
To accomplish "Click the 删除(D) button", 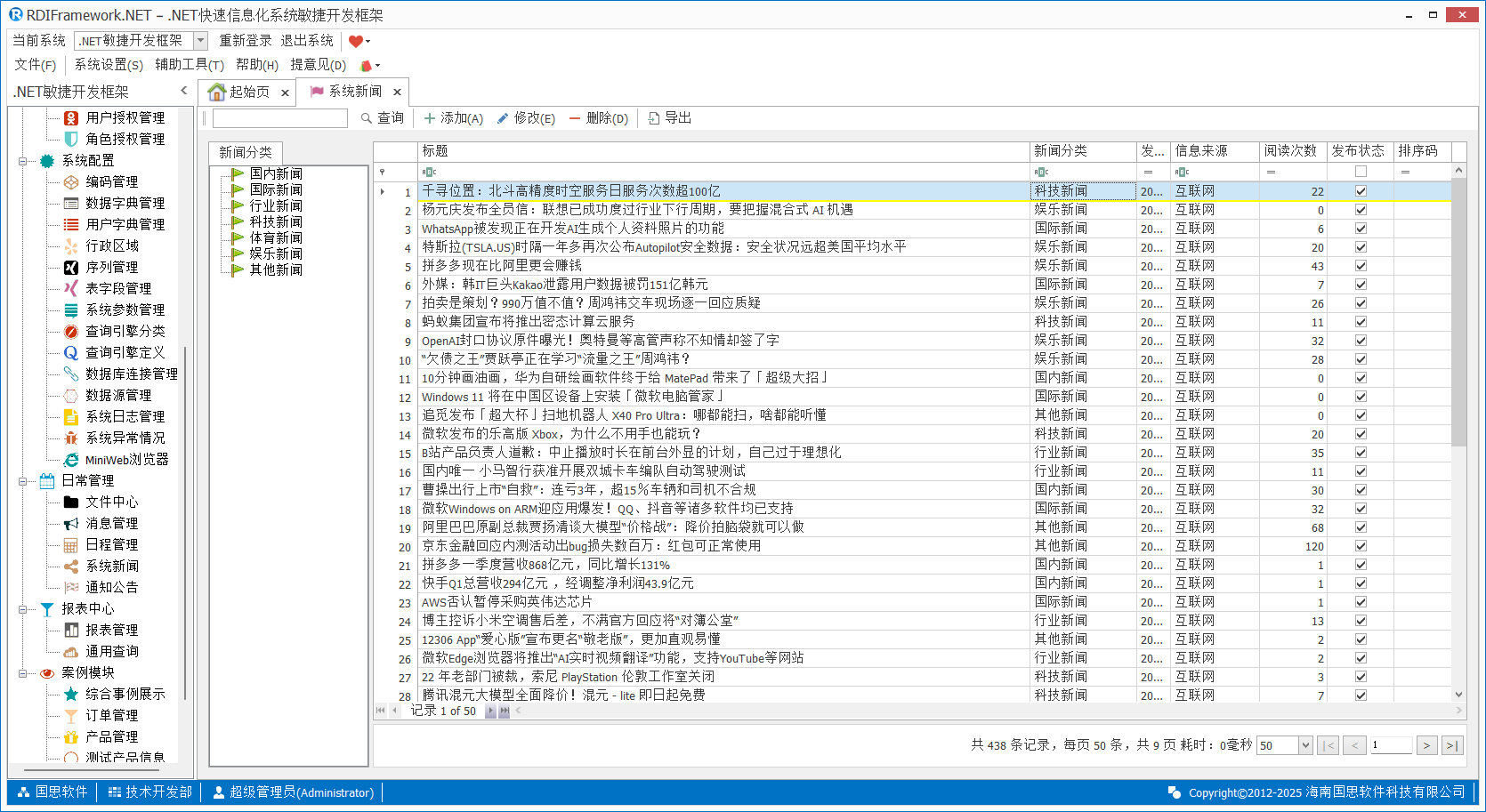I will click(x=598, y=118).
